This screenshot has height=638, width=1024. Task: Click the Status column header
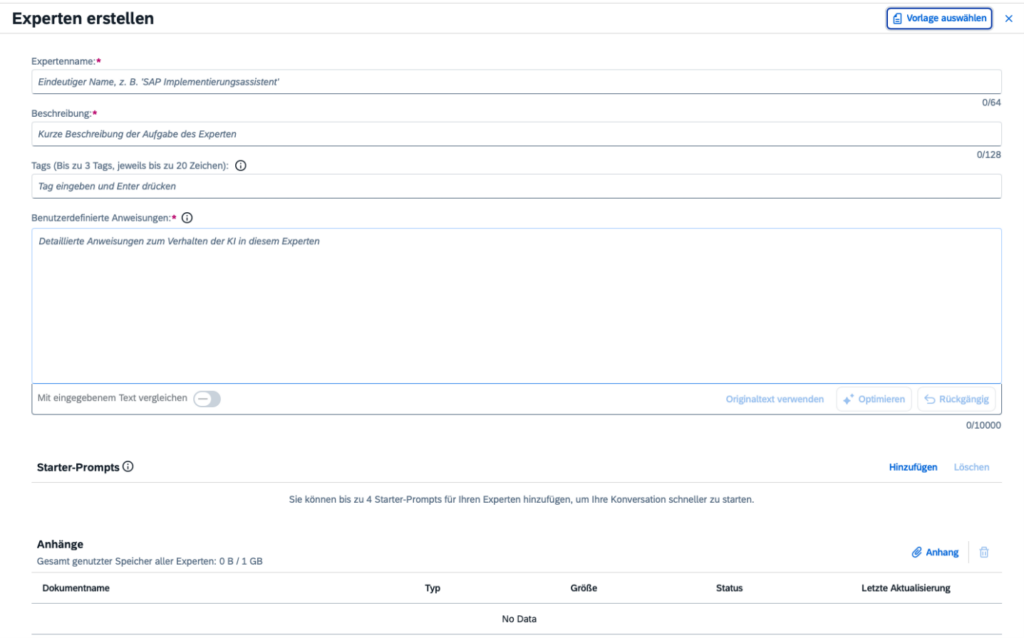[729, 588]
